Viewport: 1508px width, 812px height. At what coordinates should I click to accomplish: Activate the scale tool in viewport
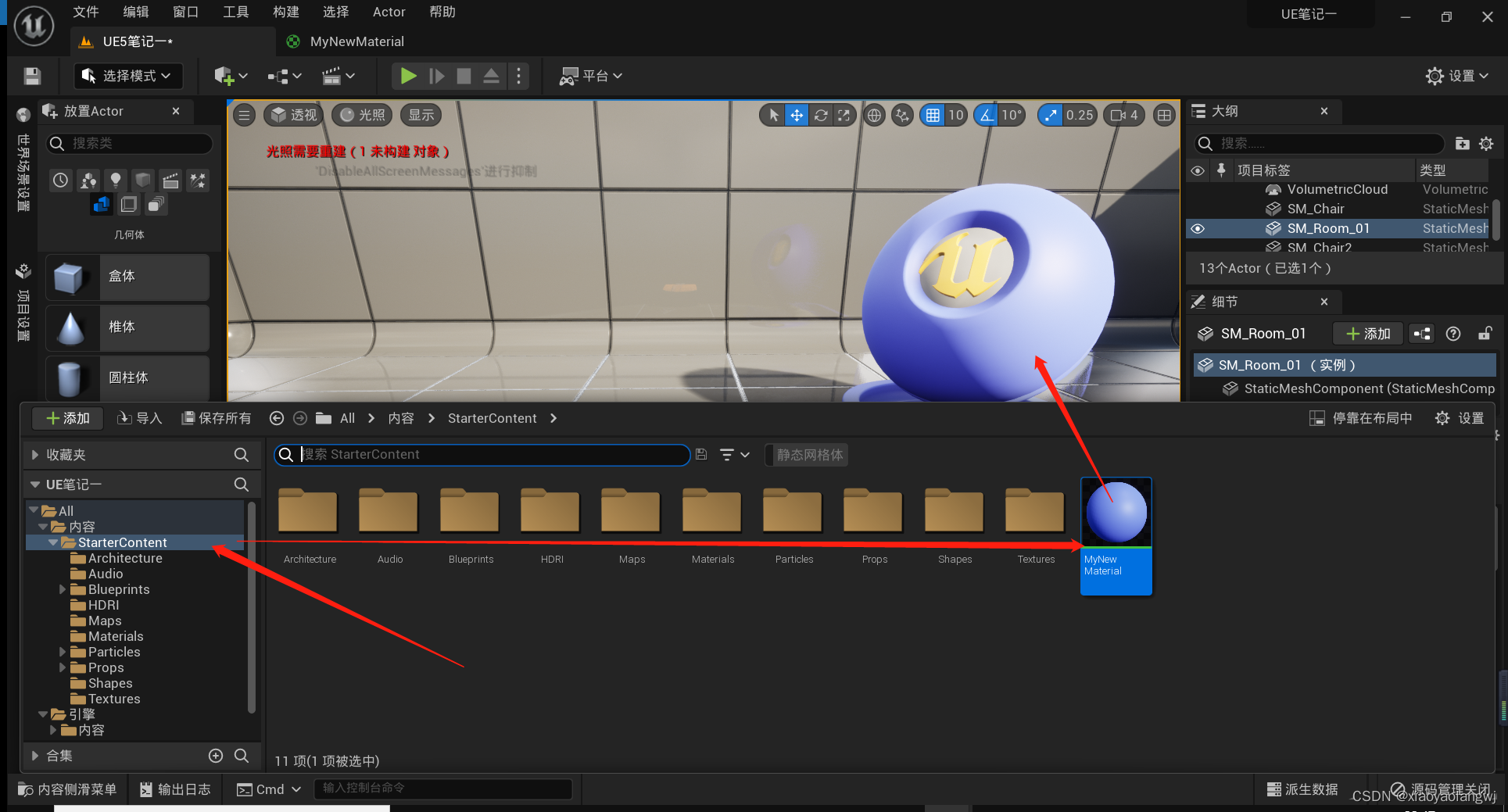(x=844, y=116)
